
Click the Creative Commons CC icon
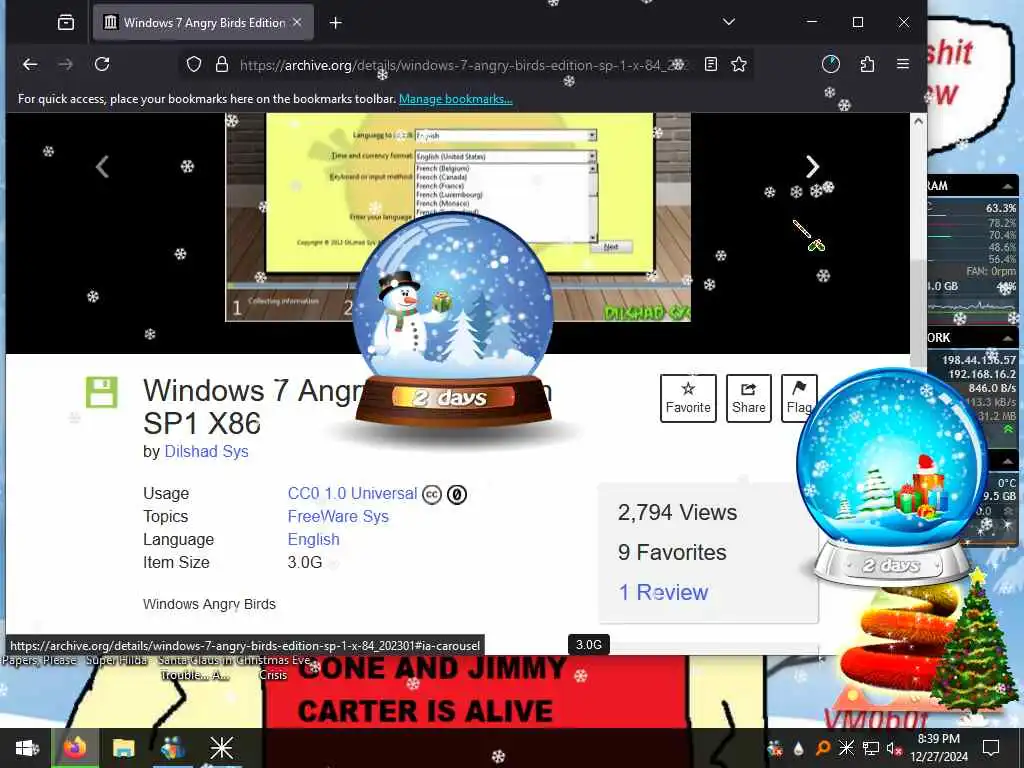pyautogui.click(x=432, y=495)
